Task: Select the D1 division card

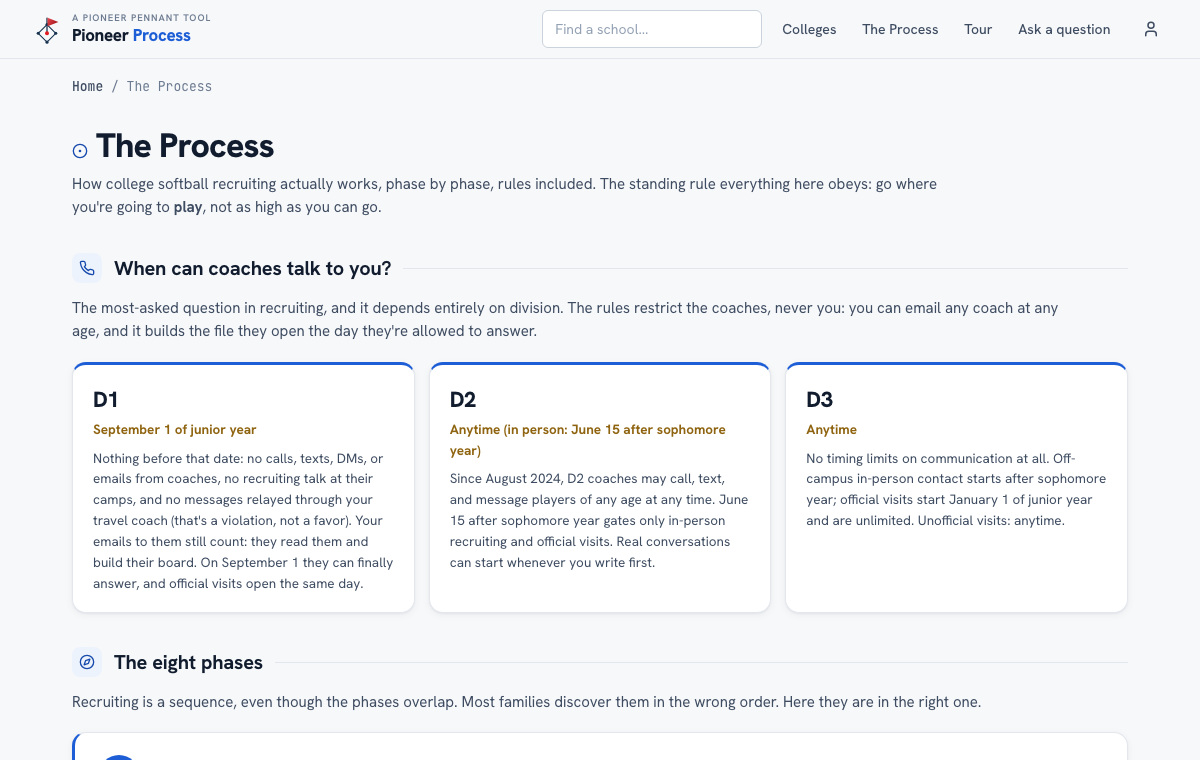Action: point(243,487)
